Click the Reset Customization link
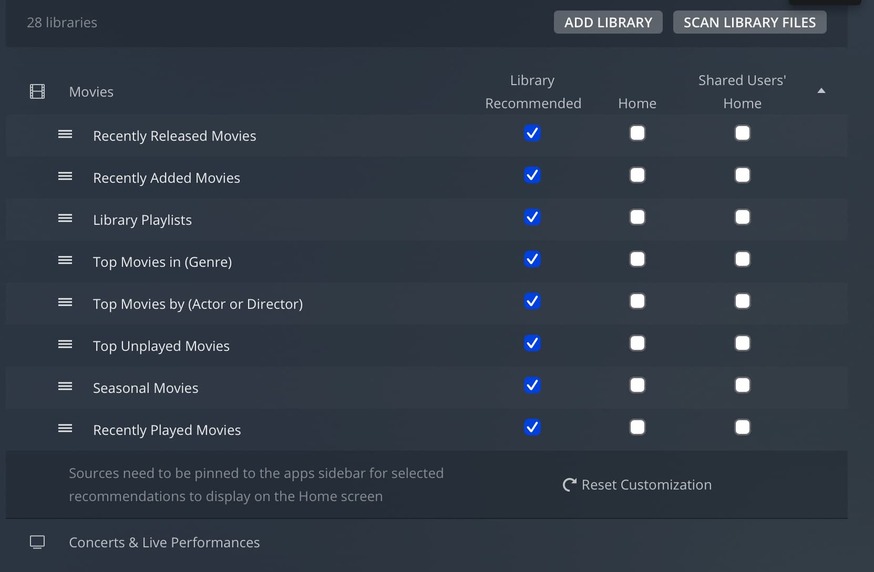The width and height of the screenshot is (874, 572). [x=646, y=485]
